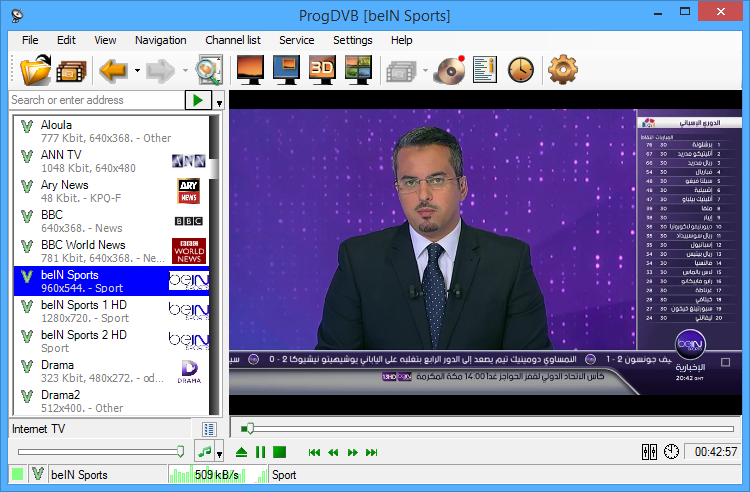Click the search or enter address field
The height and width of the screenshot is (492, 750).
(97, 100)
